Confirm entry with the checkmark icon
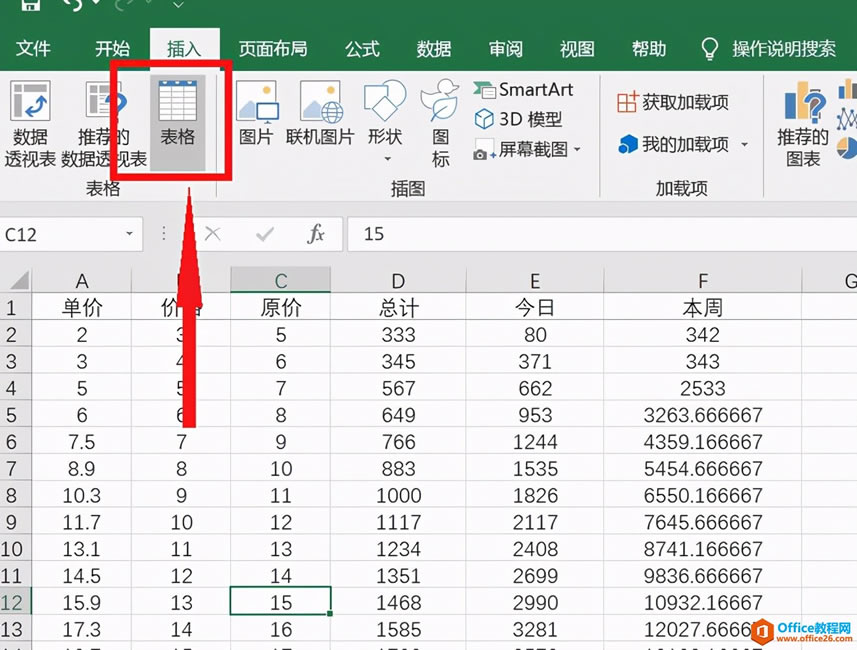The height and width of the screenshot is (650, 857). (265, 235)
